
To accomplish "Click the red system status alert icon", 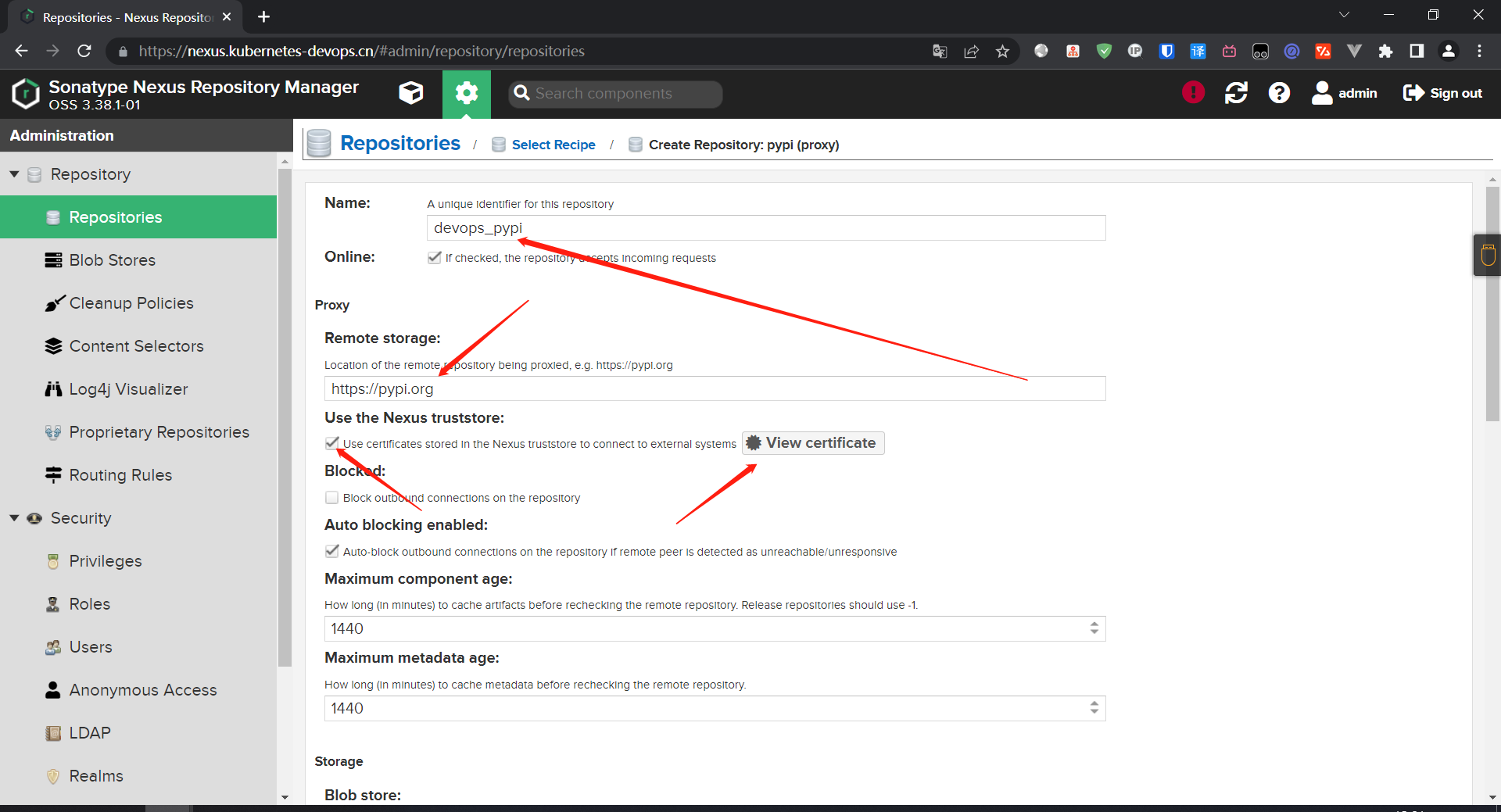I will point(1193,92).
